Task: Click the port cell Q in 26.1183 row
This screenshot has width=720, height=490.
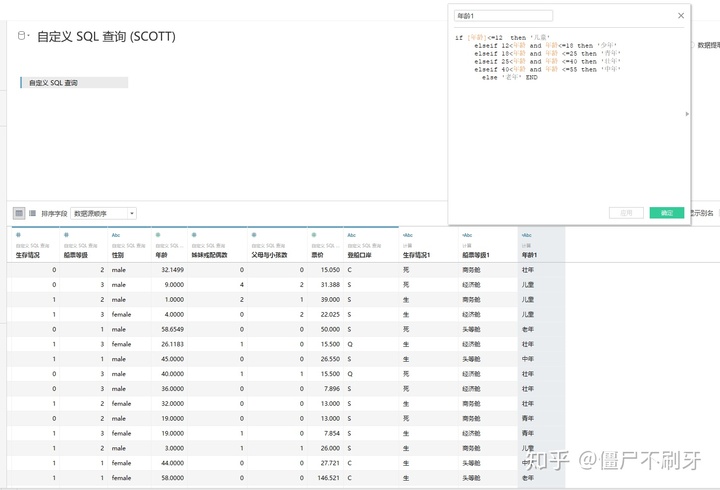Action: pos(350,344)
